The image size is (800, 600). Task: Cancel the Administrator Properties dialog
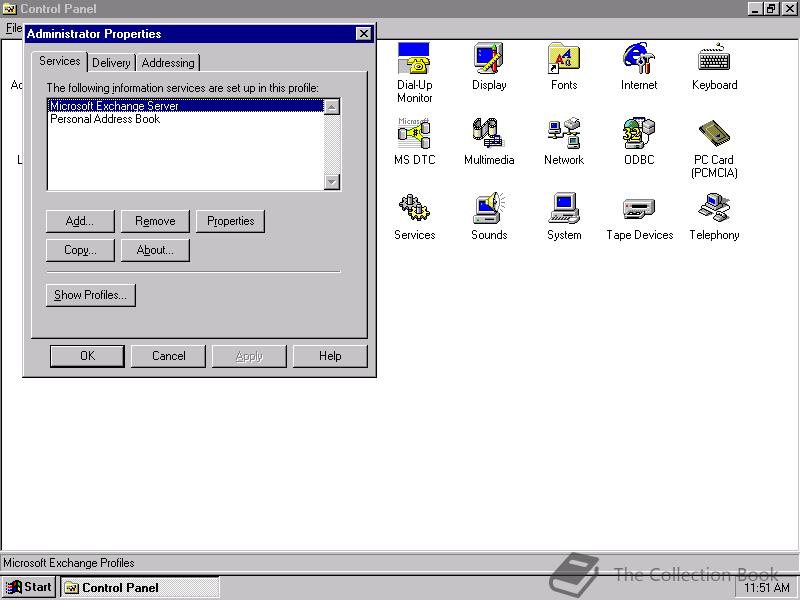tap(168, 356)
